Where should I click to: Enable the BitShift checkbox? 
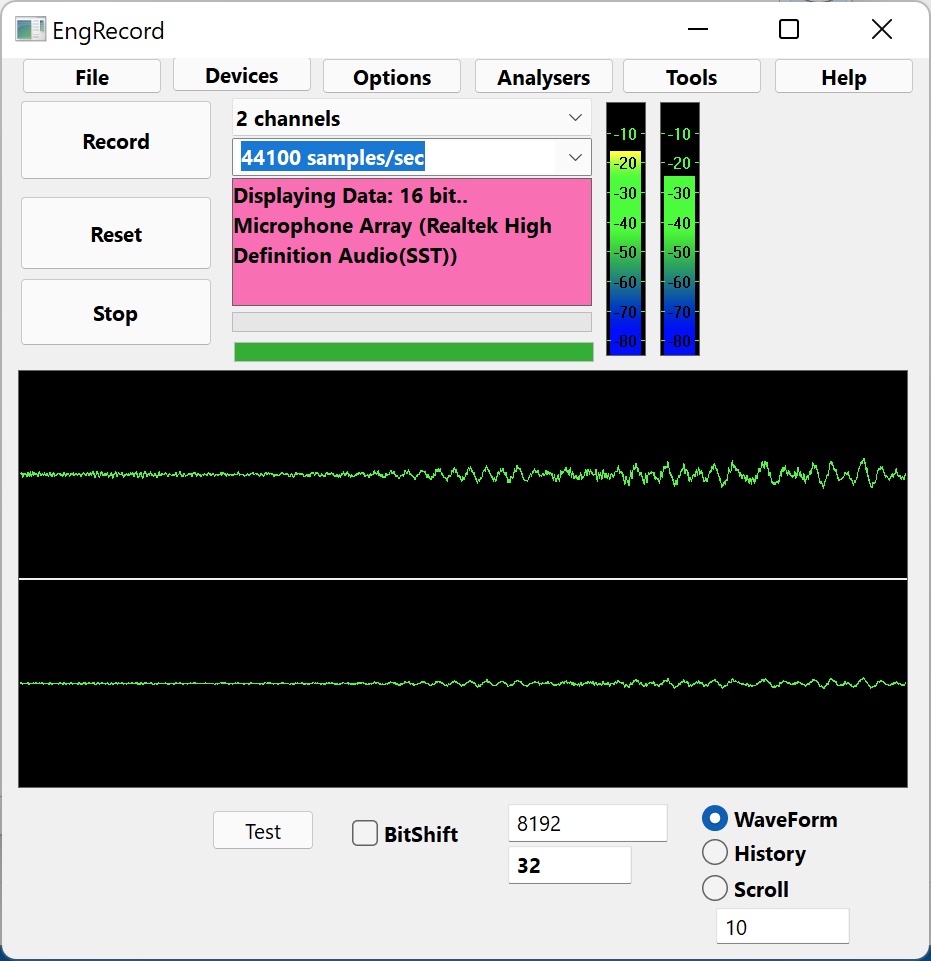[x=365, y=834]
